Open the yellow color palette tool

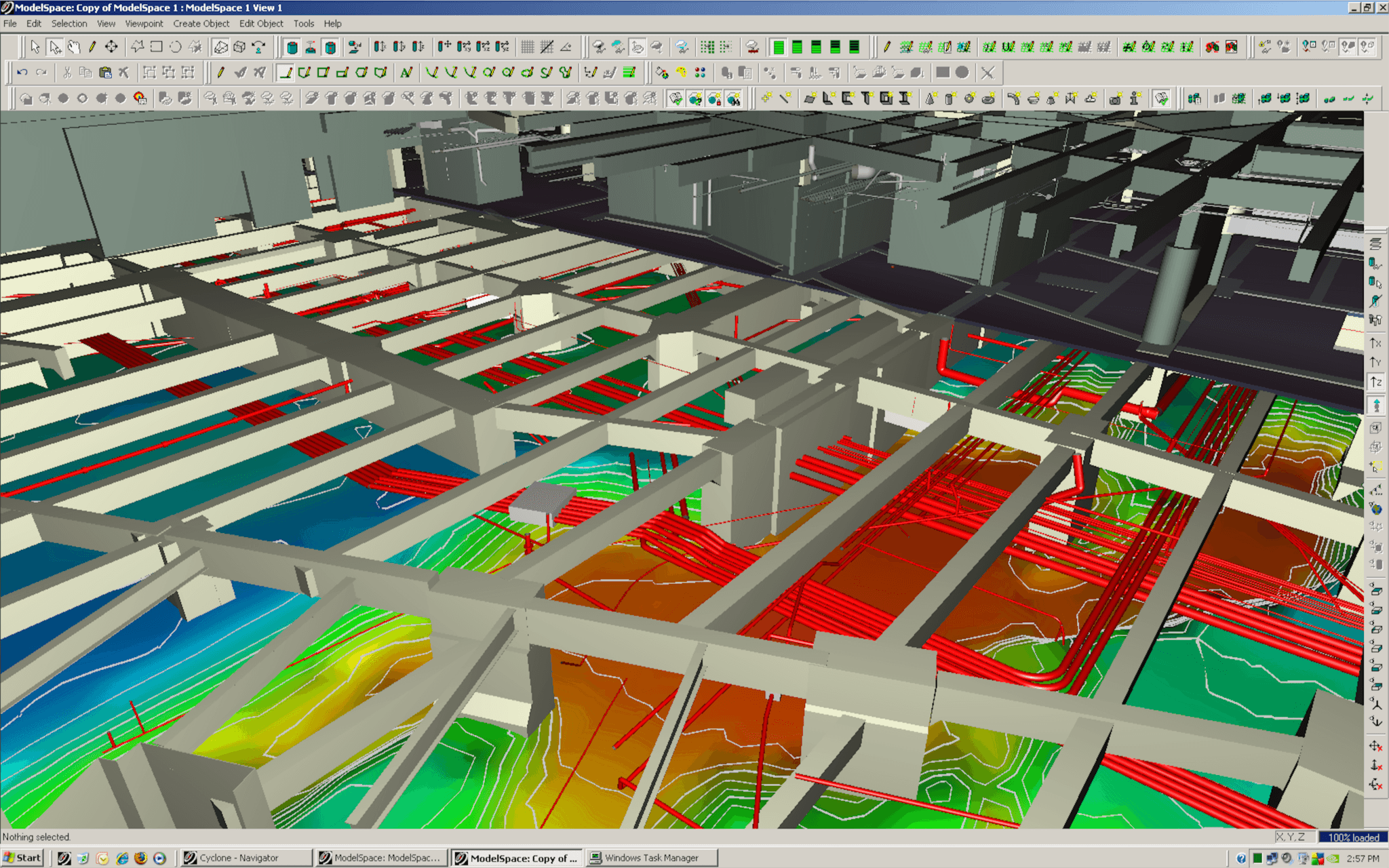tap(681, 73)
